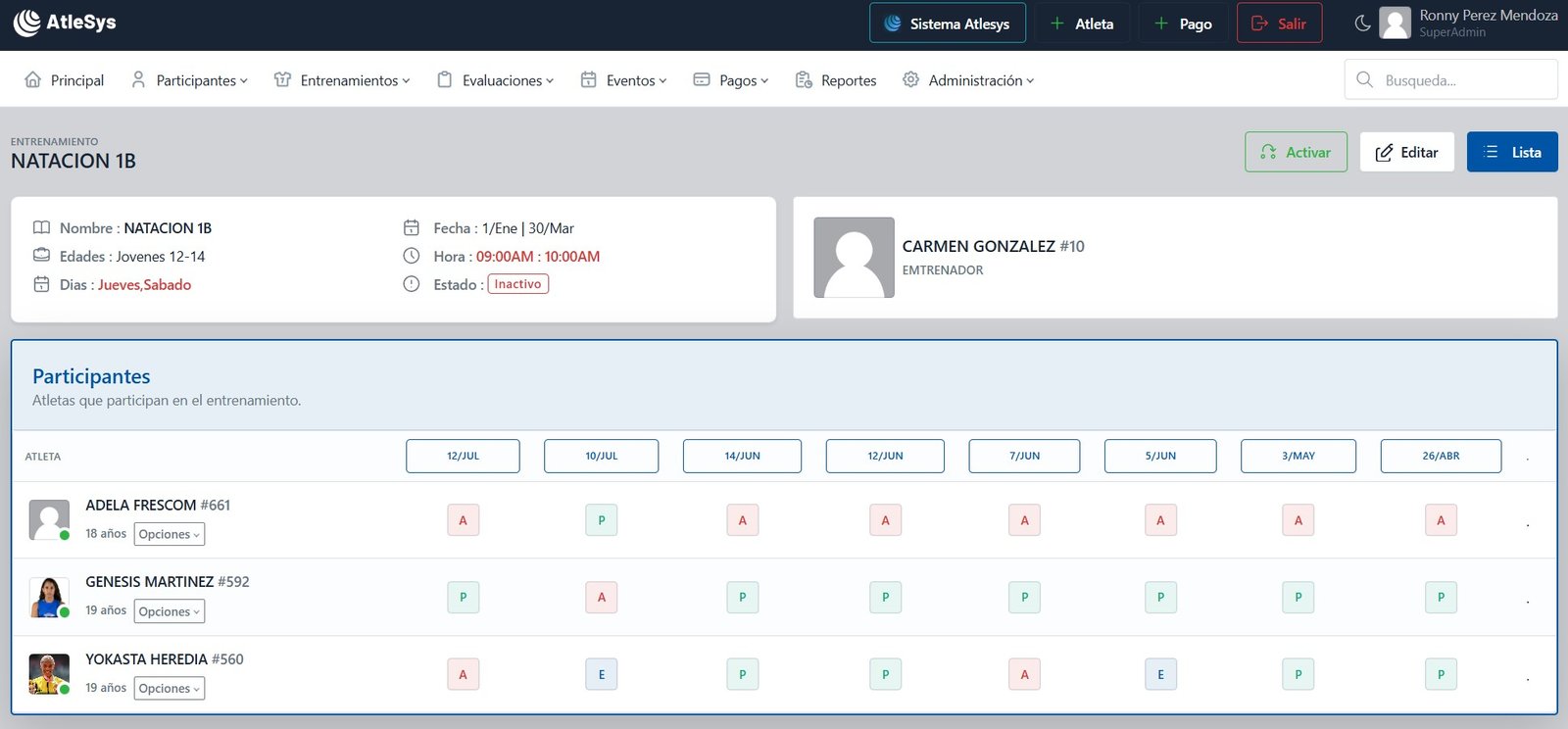The image size is (1568, 729).
Task: Open Opciones dropdown for Adela Frescom
Action: point(170,534)
